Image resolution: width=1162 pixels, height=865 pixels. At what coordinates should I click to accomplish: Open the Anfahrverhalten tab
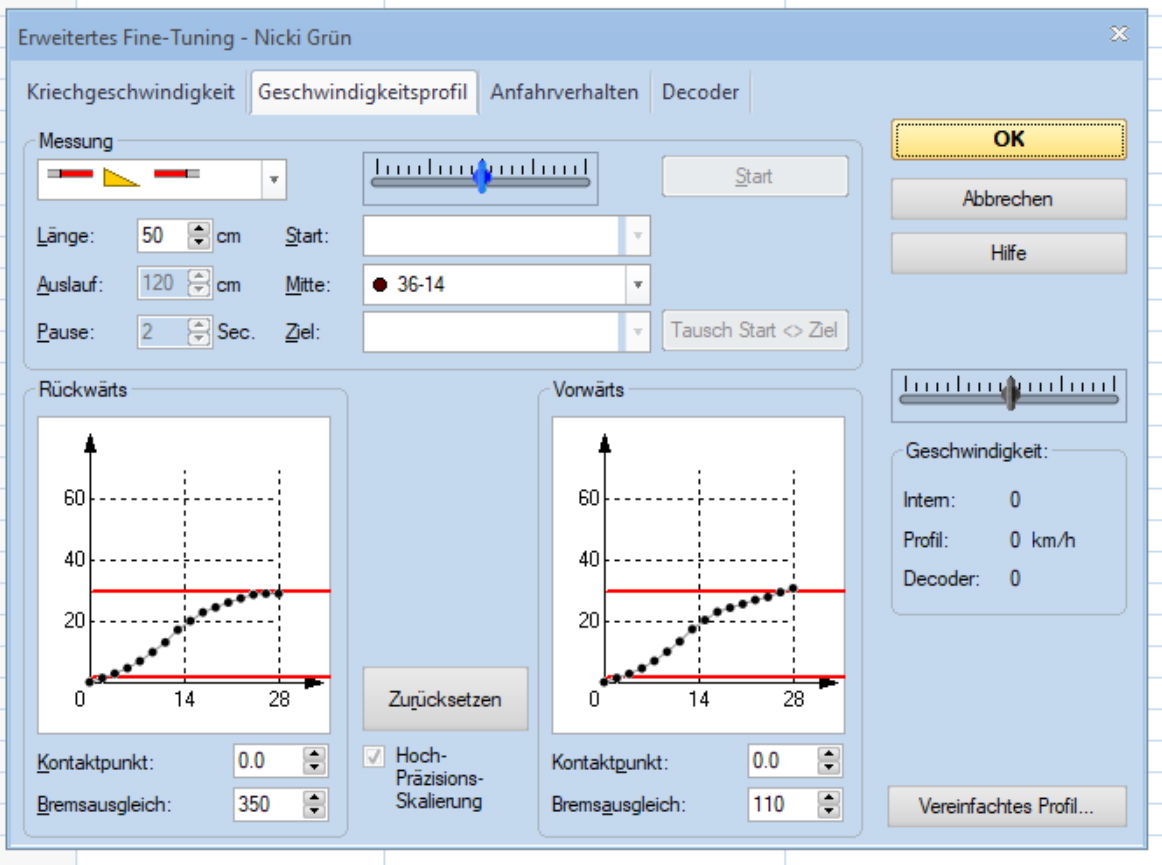coord(564,92)
